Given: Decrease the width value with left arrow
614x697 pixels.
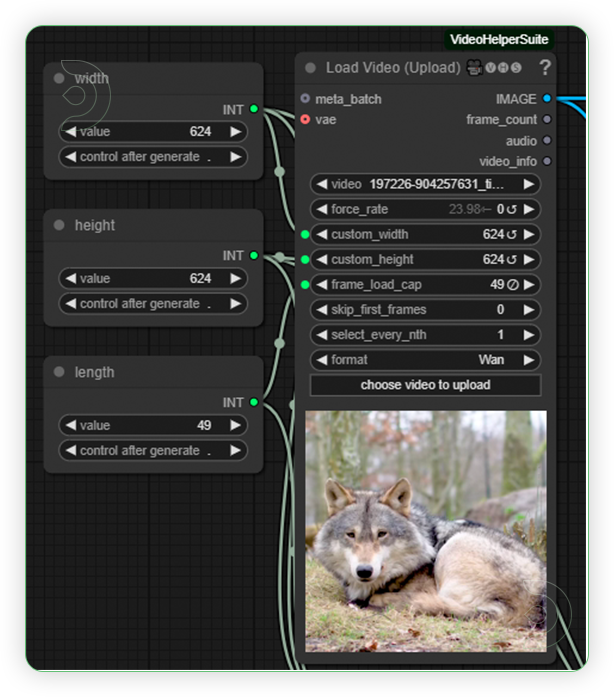Looking at the screenshot, I should click(x=70, y=132).
